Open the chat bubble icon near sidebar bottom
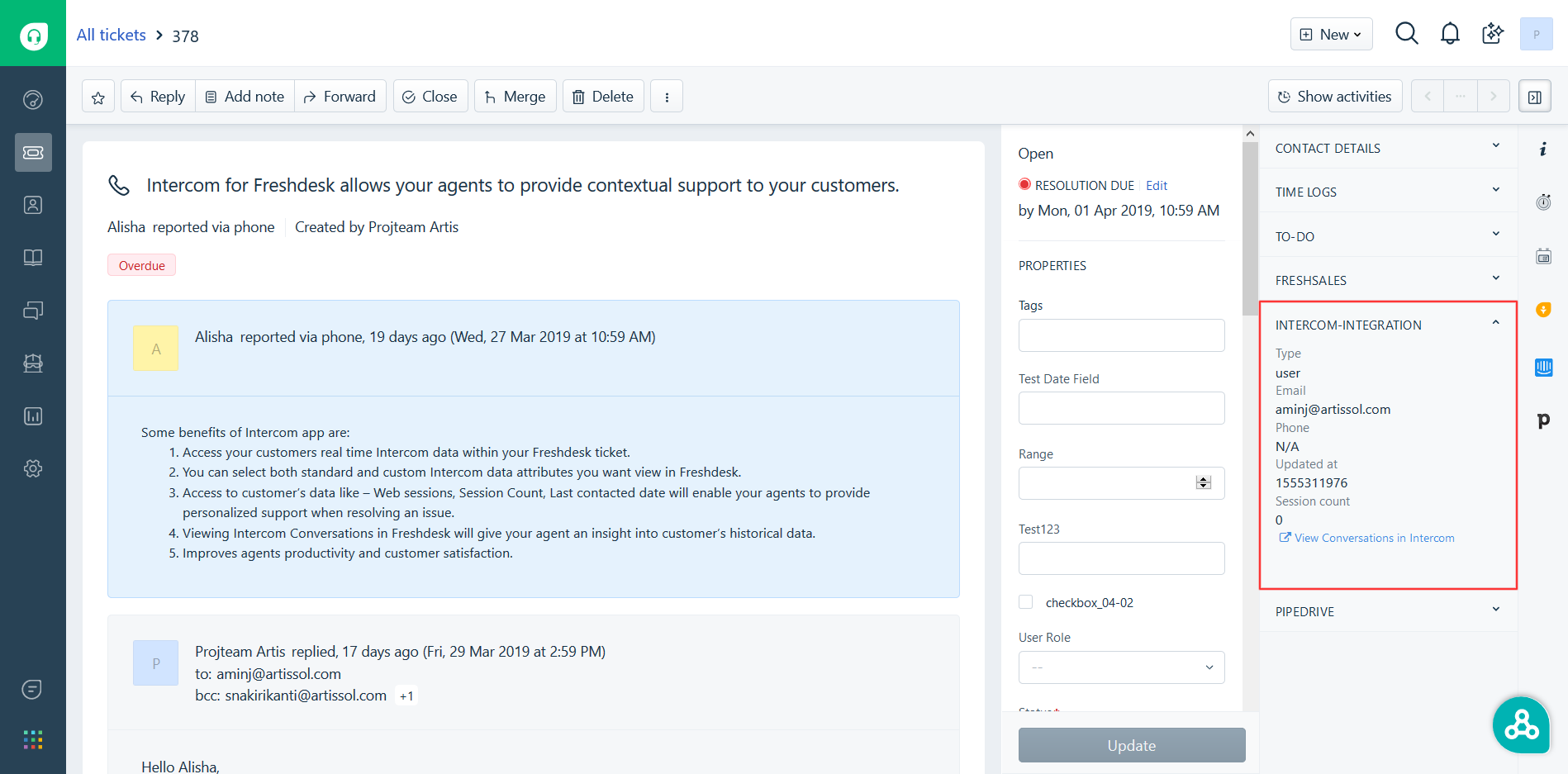The height and width of the screenshot is (774, 1568). point(32,689)
